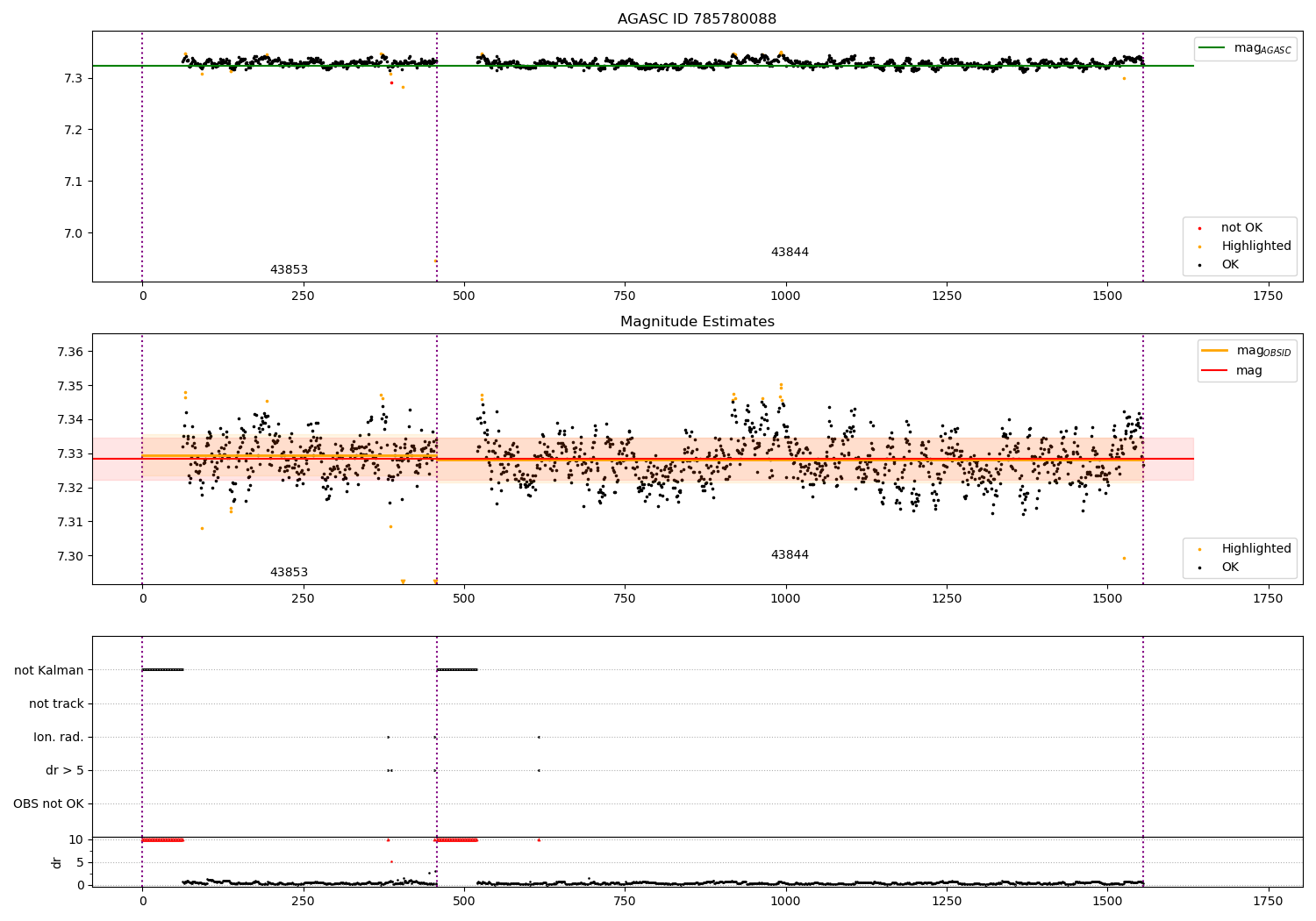Click x-axis tick 1000 in Magnitude Estimates plot
This screenshot has width=1316, height=921.
(x=785, y=599)
